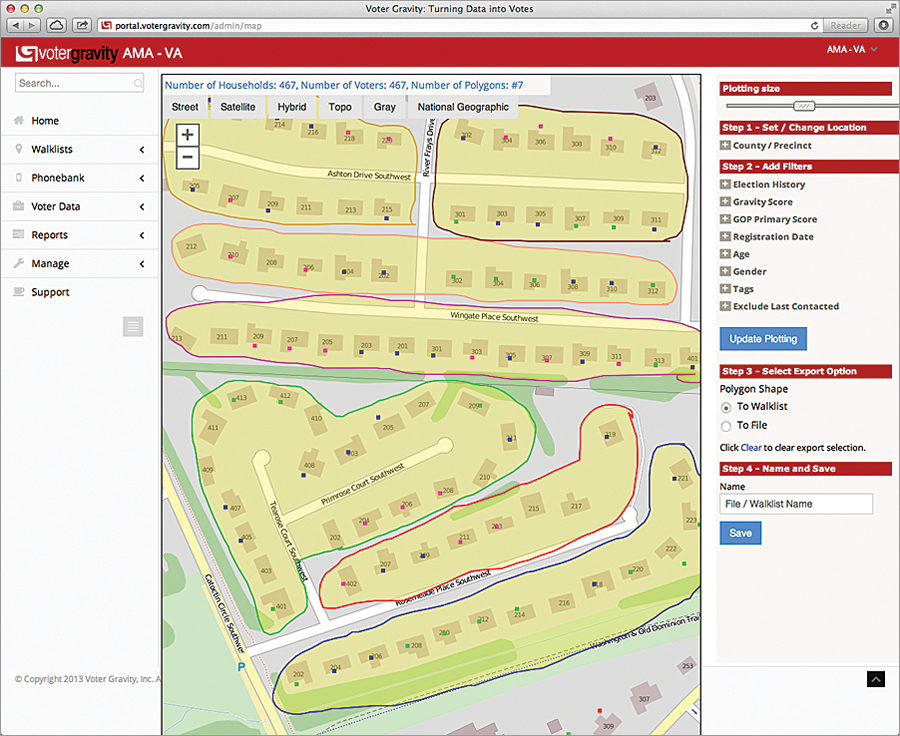Click the Manage wrench icon
Screen dimensions: 900x736
tap(19, 263)
